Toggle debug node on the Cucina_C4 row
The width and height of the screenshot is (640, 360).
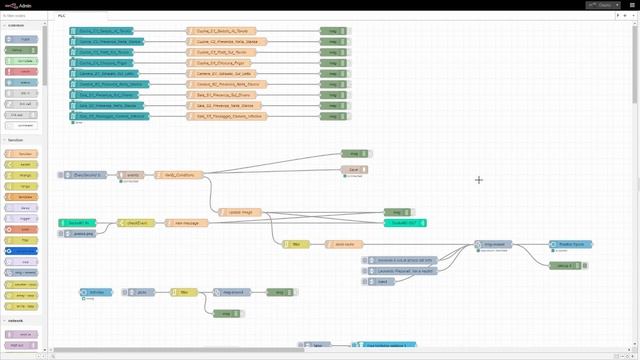349,63
